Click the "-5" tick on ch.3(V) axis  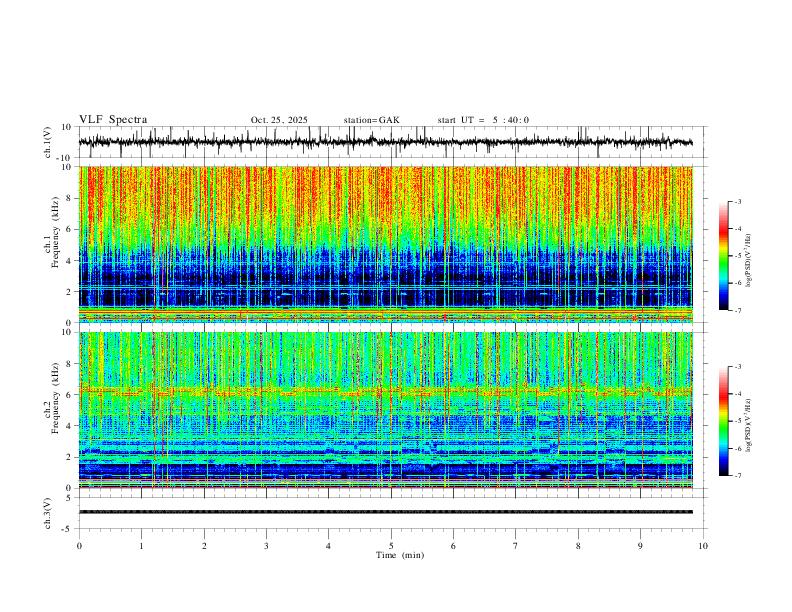point(68,529)
